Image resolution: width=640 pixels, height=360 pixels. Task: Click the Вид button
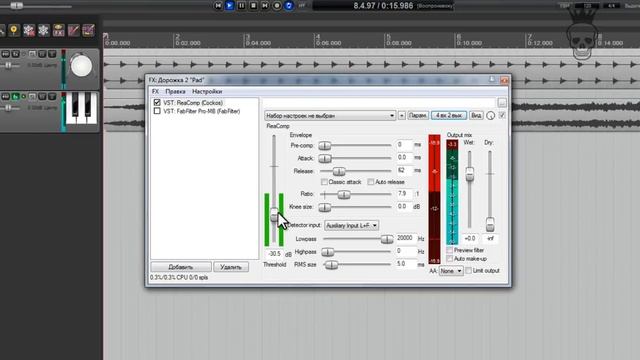pos(476,116)
